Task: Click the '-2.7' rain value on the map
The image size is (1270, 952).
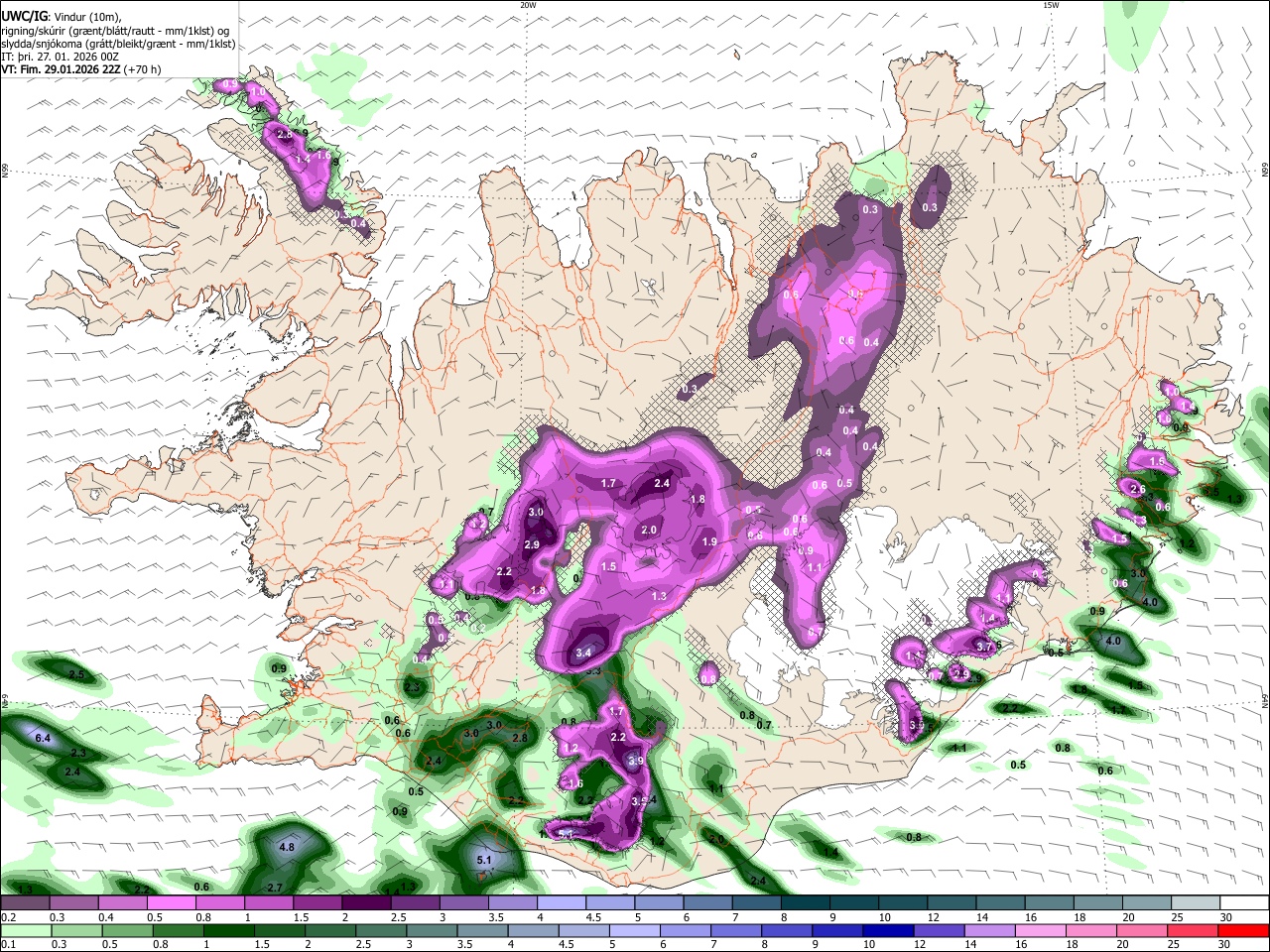Action: (274, 887)
